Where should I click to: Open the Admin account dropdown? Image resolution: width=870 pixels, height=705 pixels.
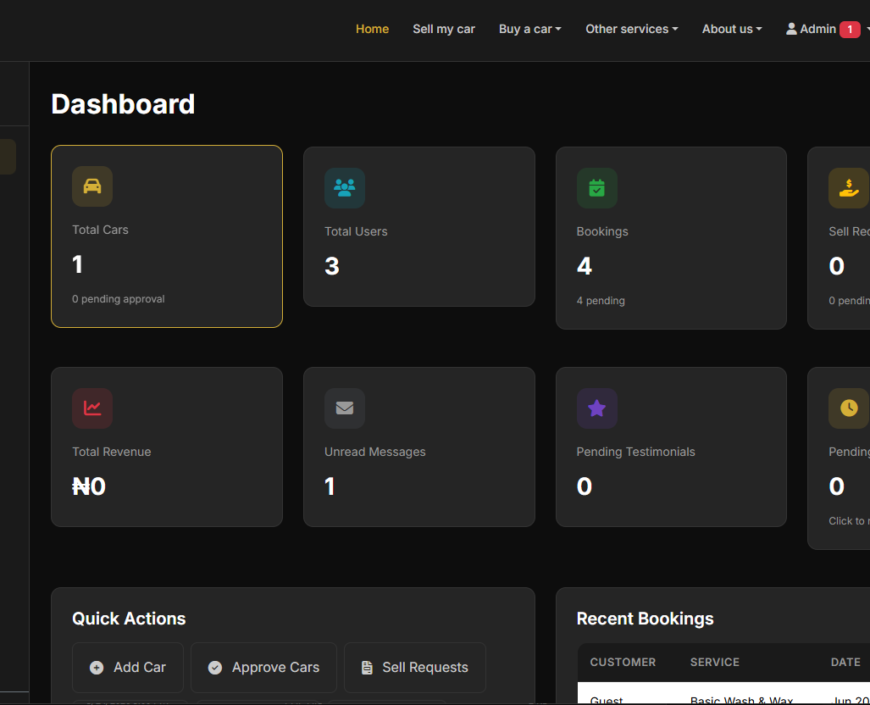827,29
